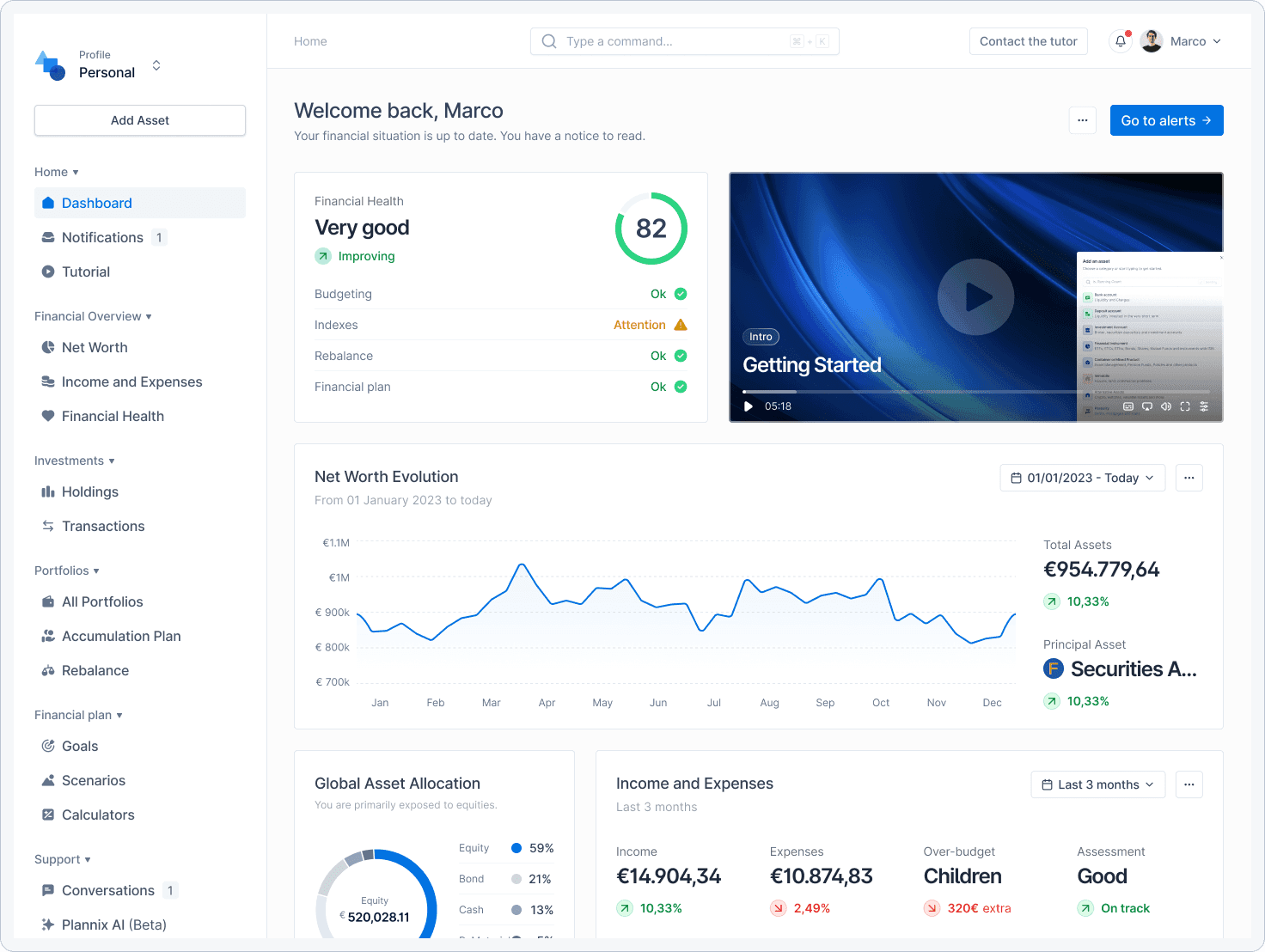Collapse the Financial plan section

[78, 715]
